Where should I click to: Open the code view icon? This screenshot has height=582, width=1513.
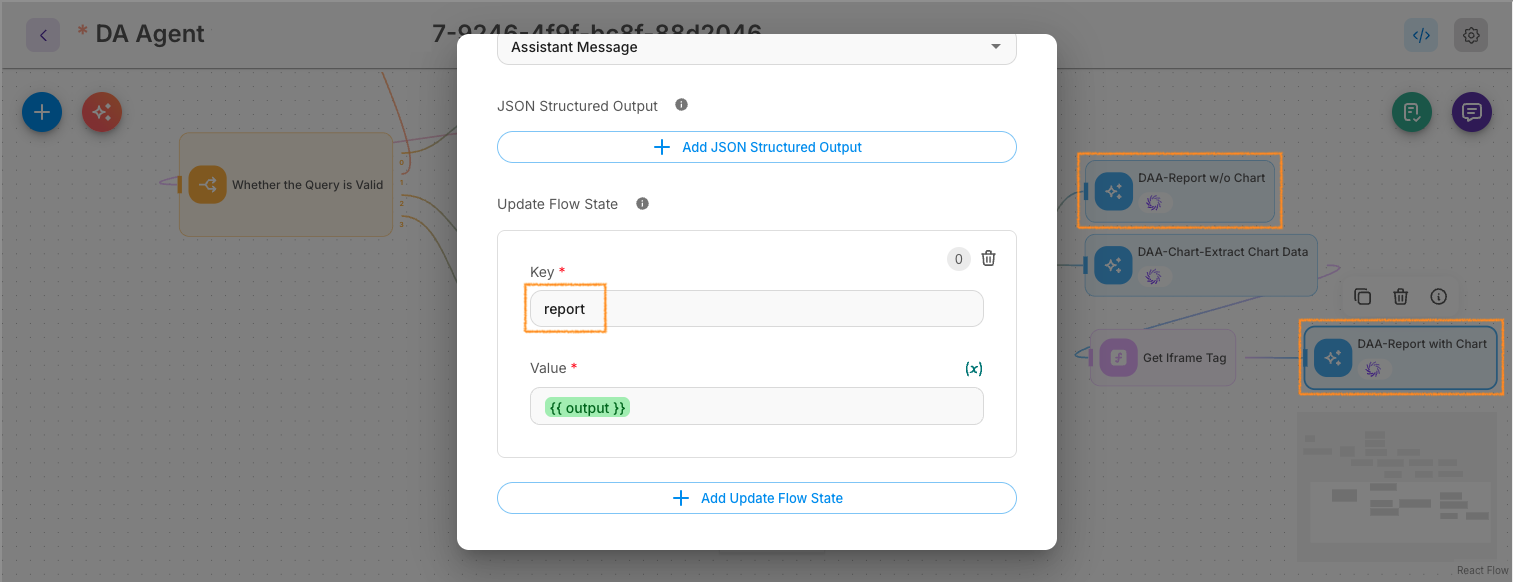click(1421, 35)
